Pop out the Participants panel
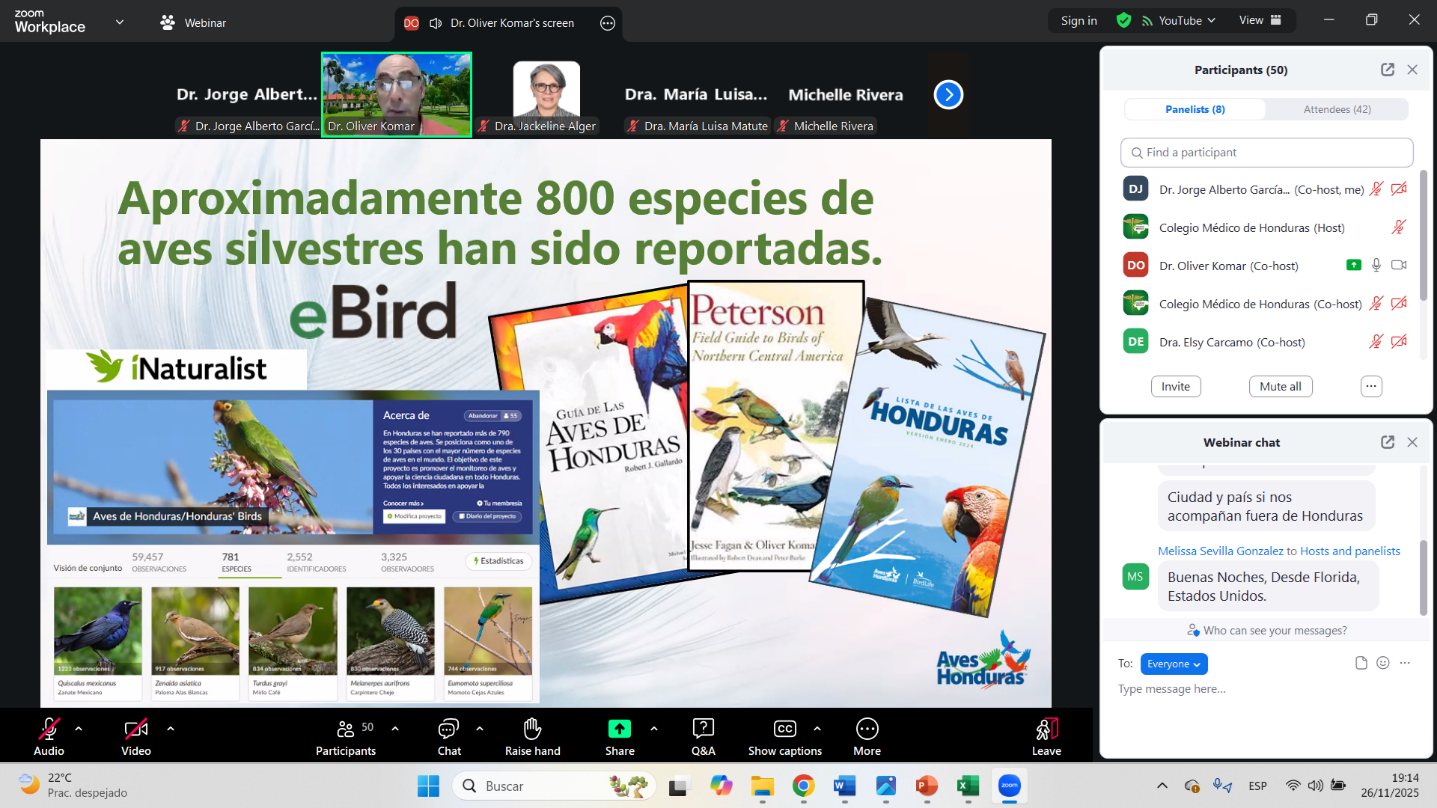This screenshot has width=1437, height=808. (x=1387, y=70)
